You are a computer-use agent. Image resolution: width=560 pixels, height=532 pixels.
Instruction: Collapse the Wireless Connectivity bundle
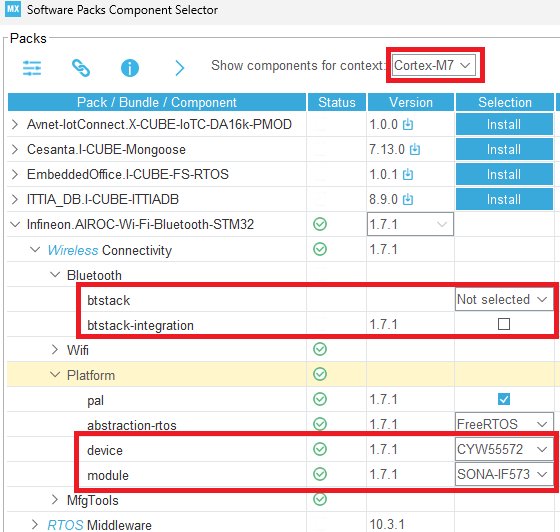coord(35,249)
